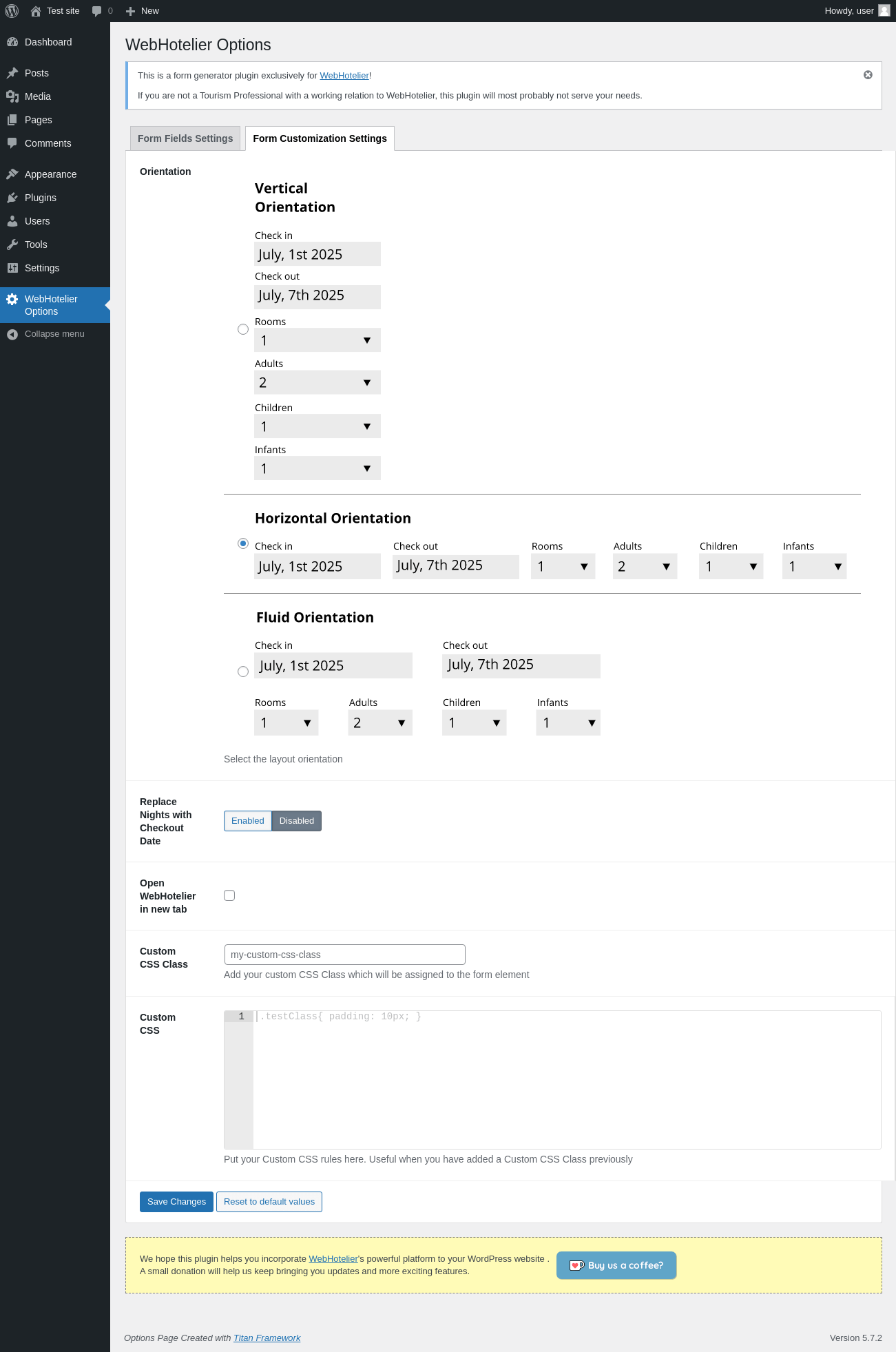The width and height of the screenshot is (896, 1352).
Task: Open Infants dropdown in Fluid Orientation
Action: coord(568,722)
